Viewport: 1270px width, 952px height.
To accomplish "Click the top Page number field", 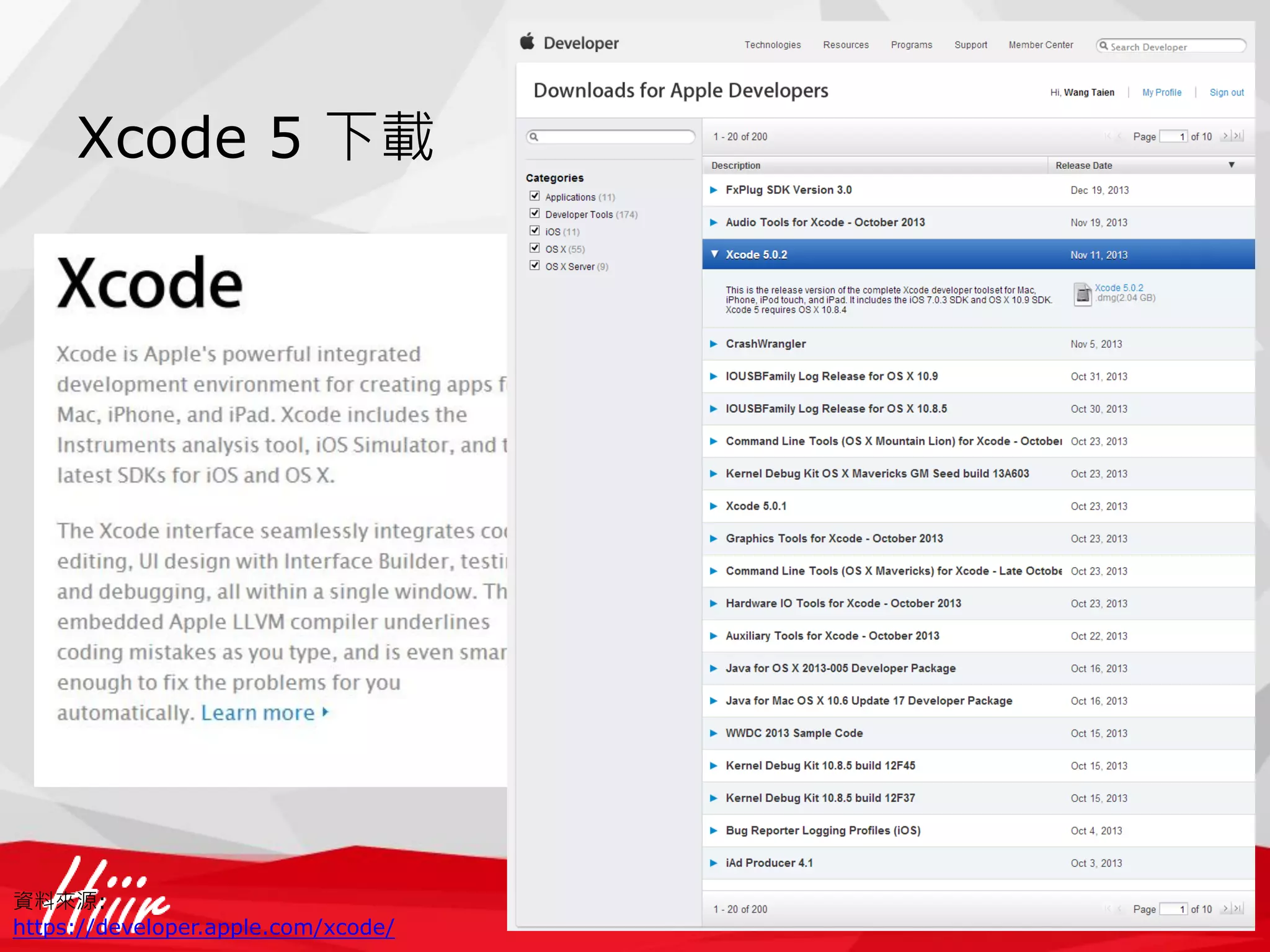I will (x=1173, y=136).
